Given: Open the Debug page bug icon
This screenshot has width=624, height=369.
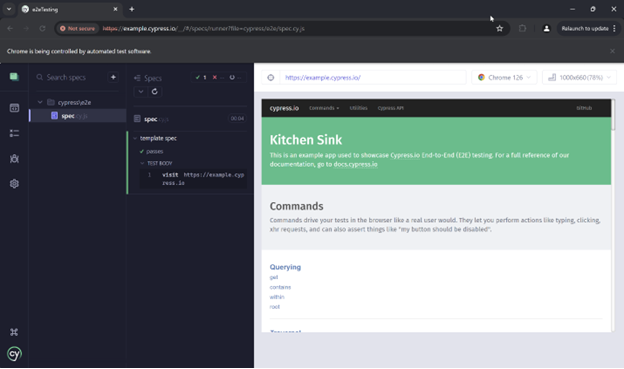Looking at the screenshot, I should click(x=14, y=159).
